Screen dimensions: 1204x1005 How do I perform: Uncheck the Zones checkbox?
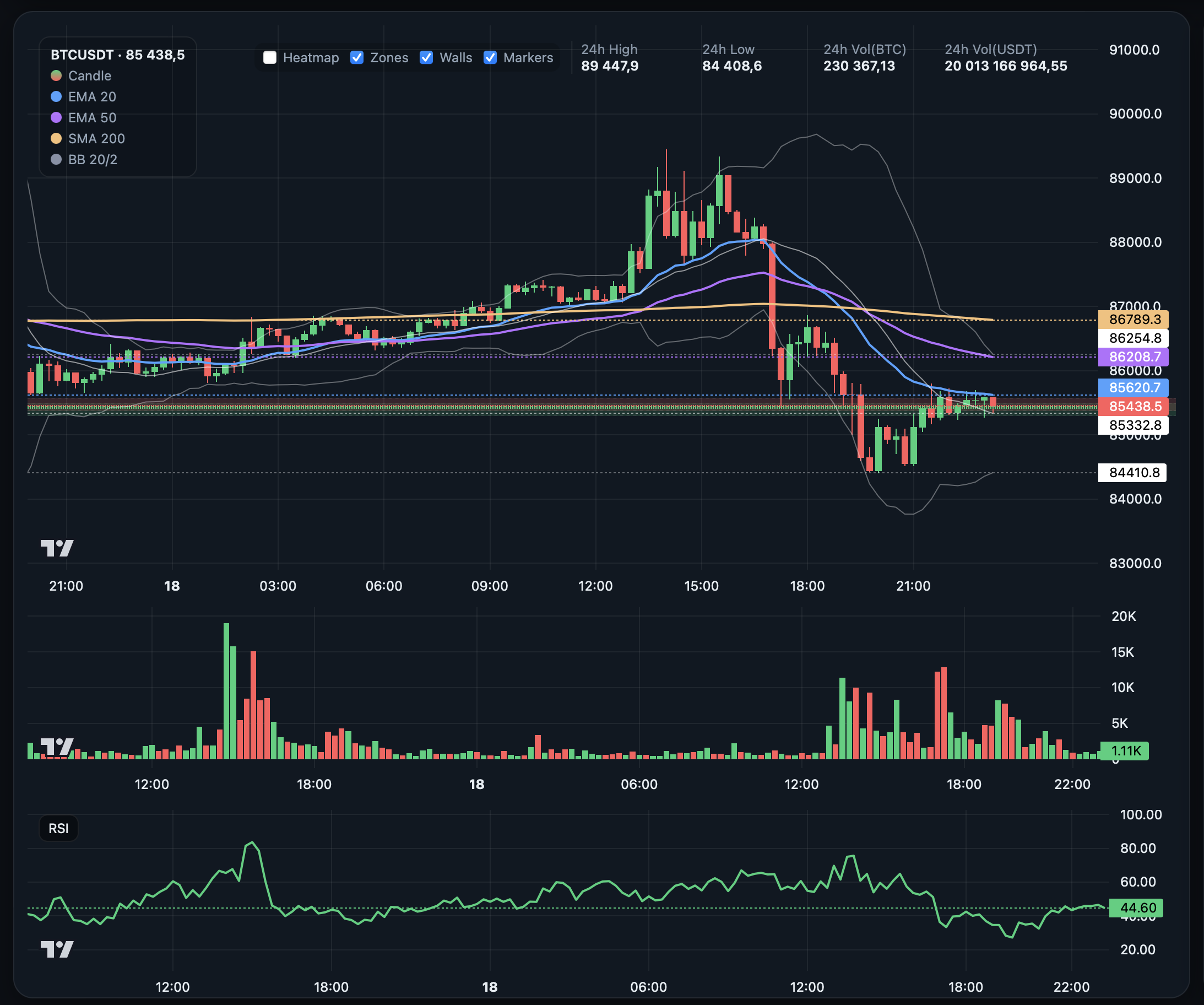point(356,57)
